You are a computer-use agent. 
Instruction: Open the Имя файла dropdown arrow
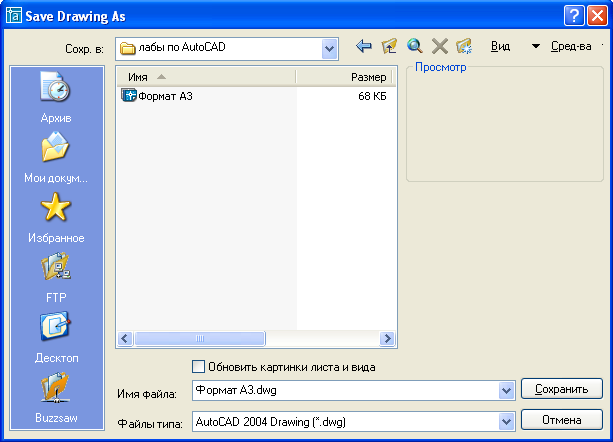click(x=506, y=390)
